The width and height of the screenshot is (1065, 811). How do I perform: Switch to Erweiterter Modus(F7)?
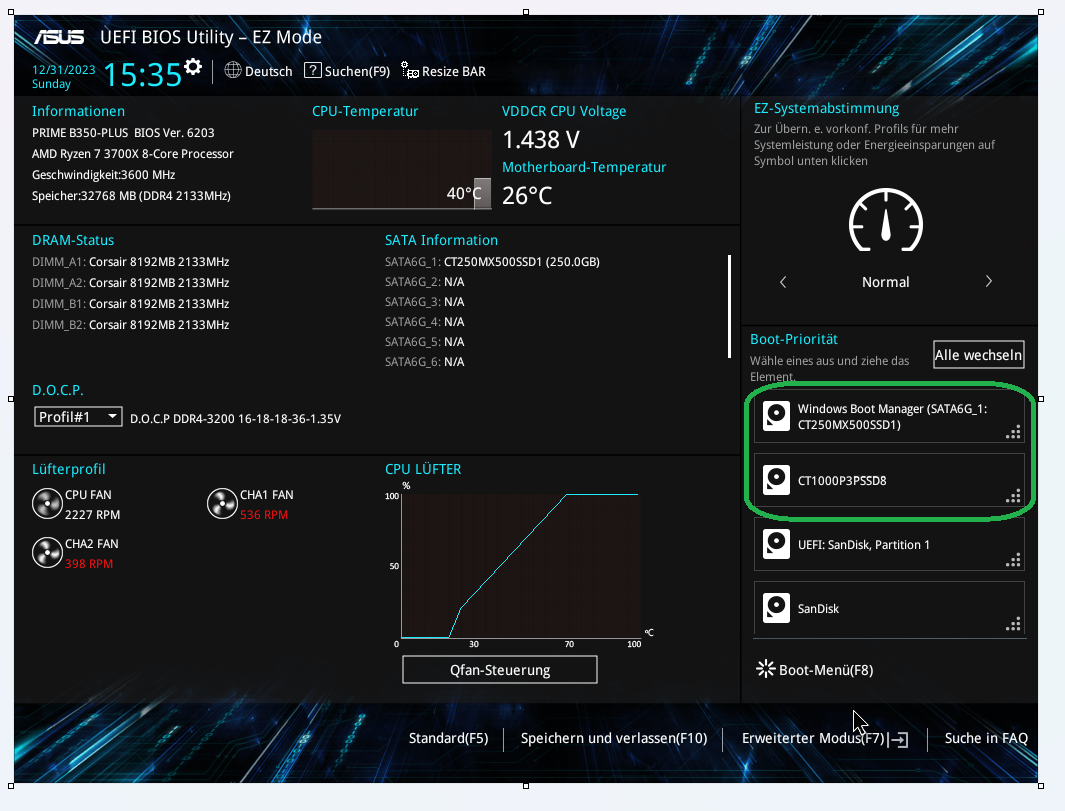tap(813, 738)
